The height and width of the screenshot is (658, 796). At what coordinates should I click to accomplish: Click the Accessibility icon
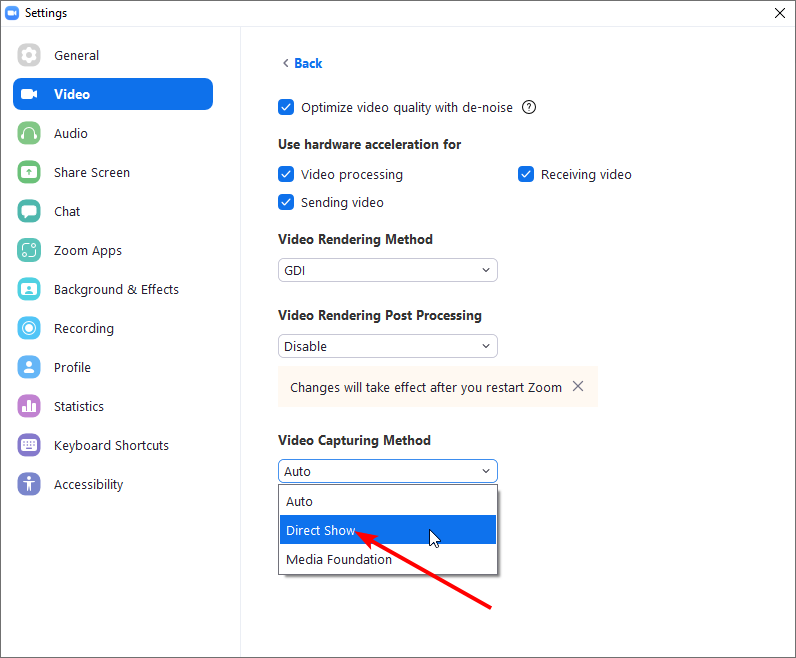[29, 484]
